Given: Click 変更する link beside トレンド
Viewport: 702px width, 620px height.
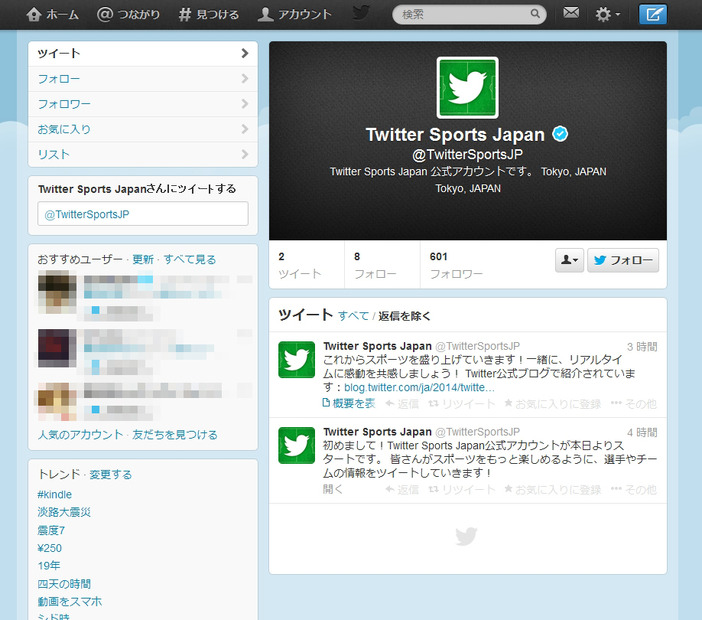Looking at the screenshot, I should click(111, 475).
